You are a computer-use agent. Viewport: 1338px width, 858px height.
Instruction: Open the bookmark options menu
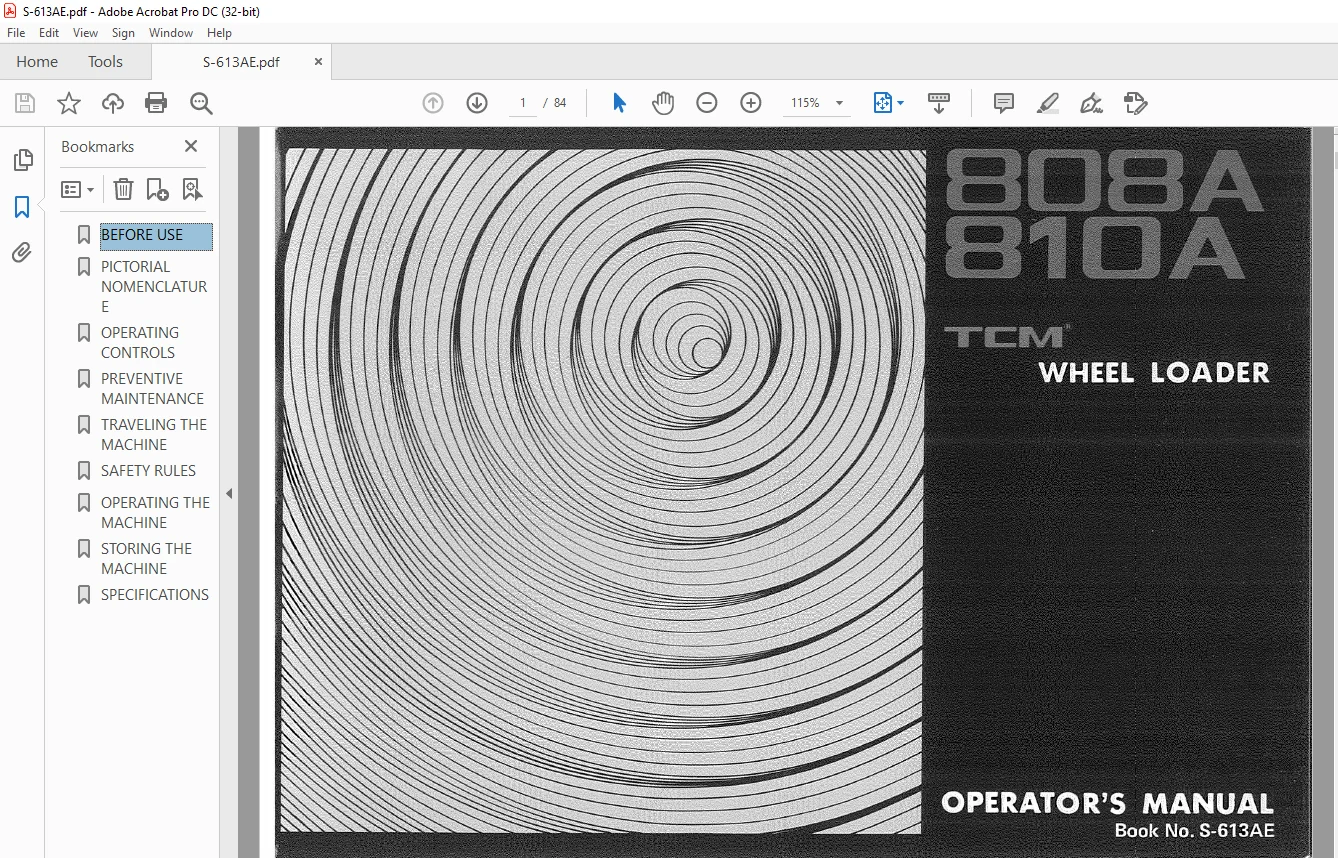tap(77, 189)
